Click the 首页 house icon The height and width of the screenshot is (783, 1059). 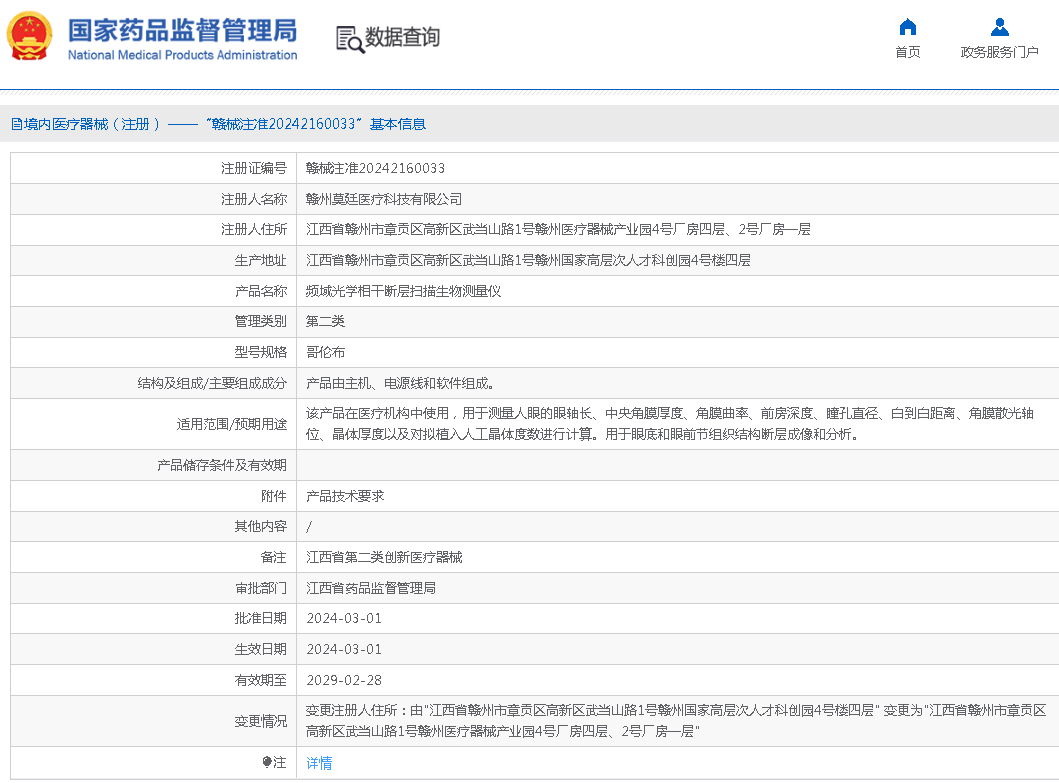(x=907, y=27)
